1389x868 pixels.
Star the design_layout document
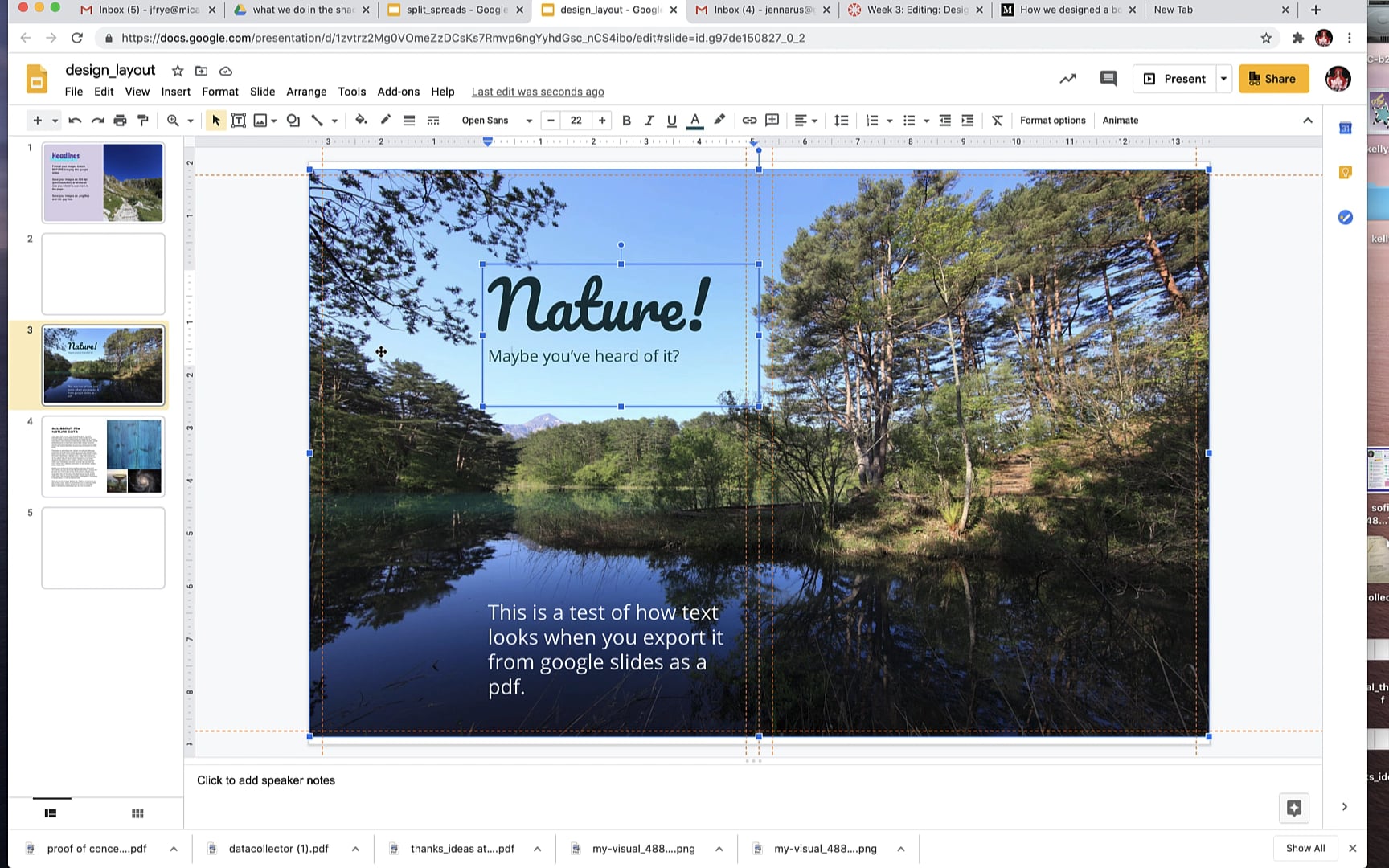click(x=178, y=71)
